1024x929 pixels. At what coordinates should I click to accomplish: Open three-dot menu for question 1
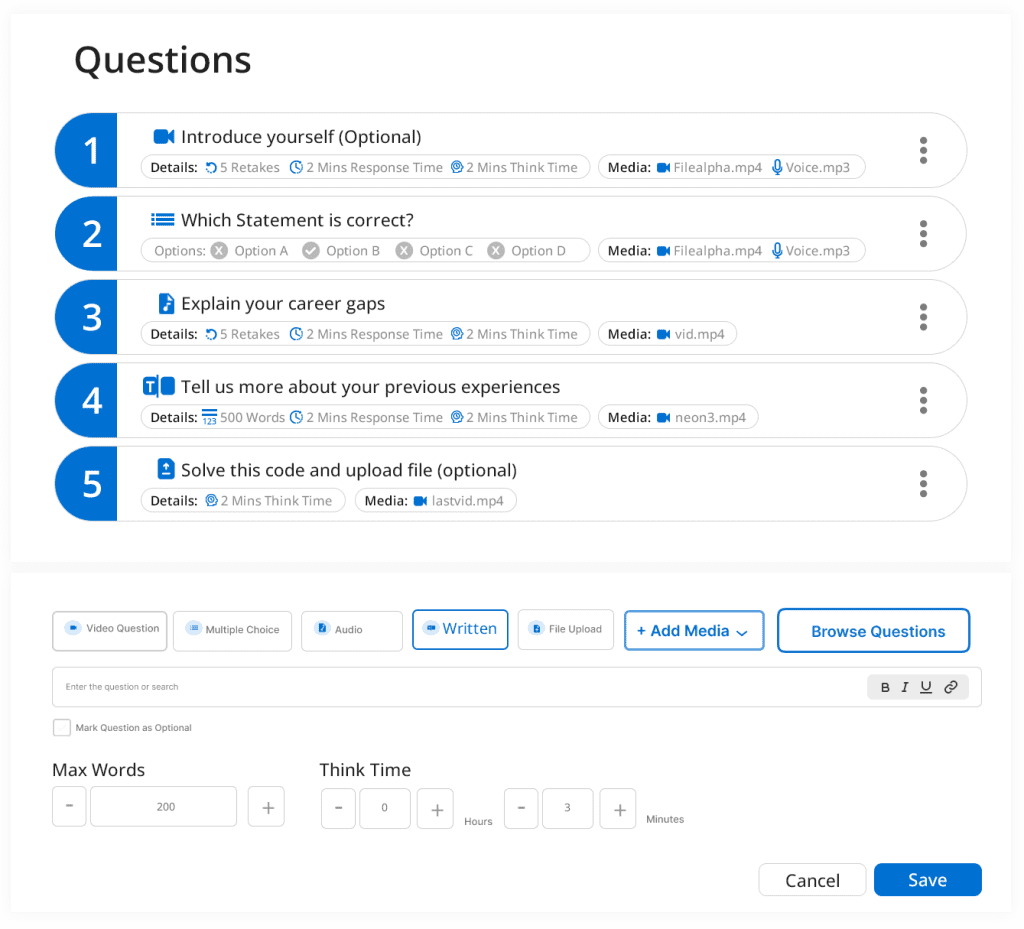[x=923, y=151]
